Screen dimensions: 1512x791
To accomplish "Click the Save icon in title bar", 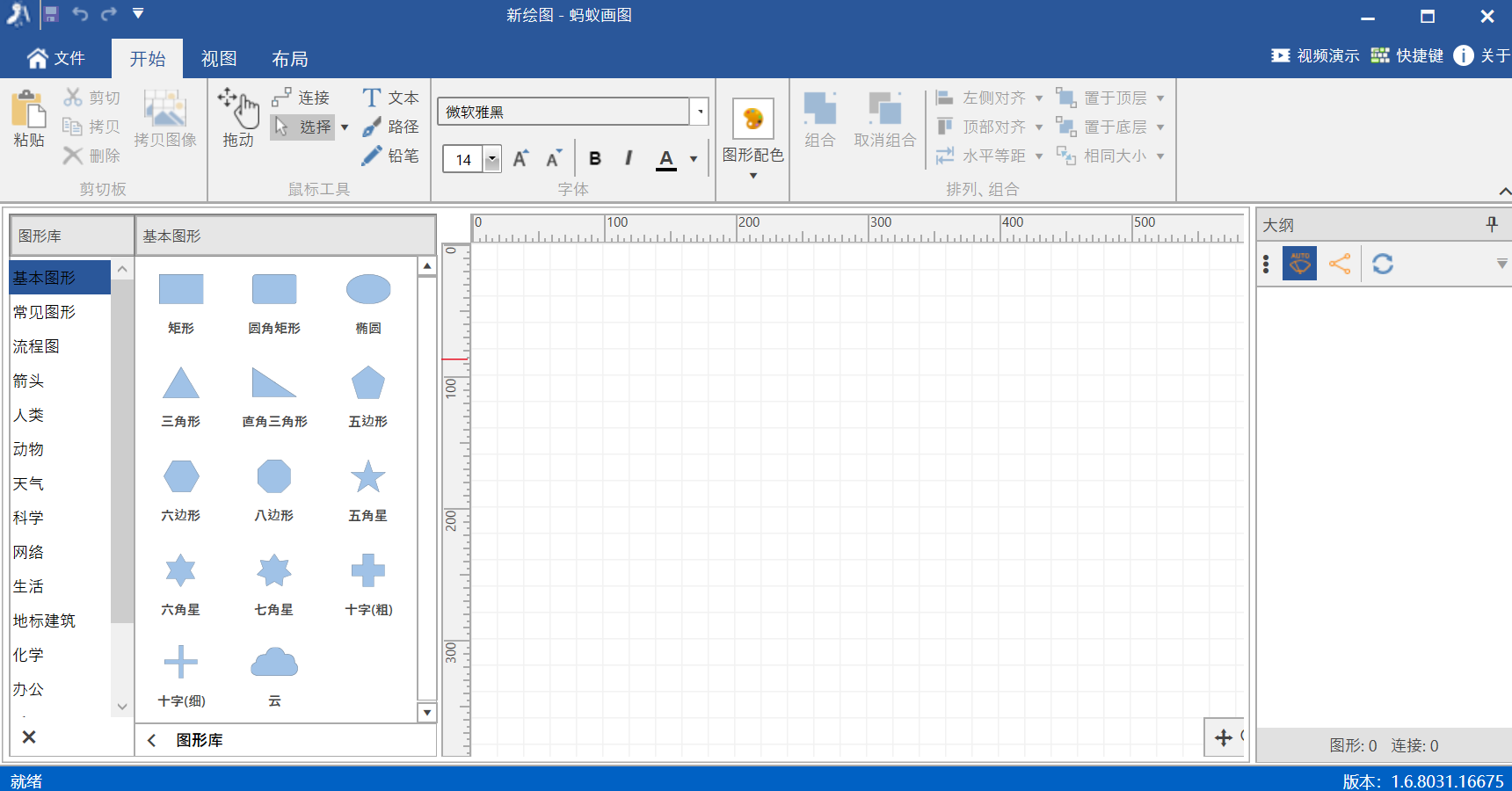I will [51, 14].
